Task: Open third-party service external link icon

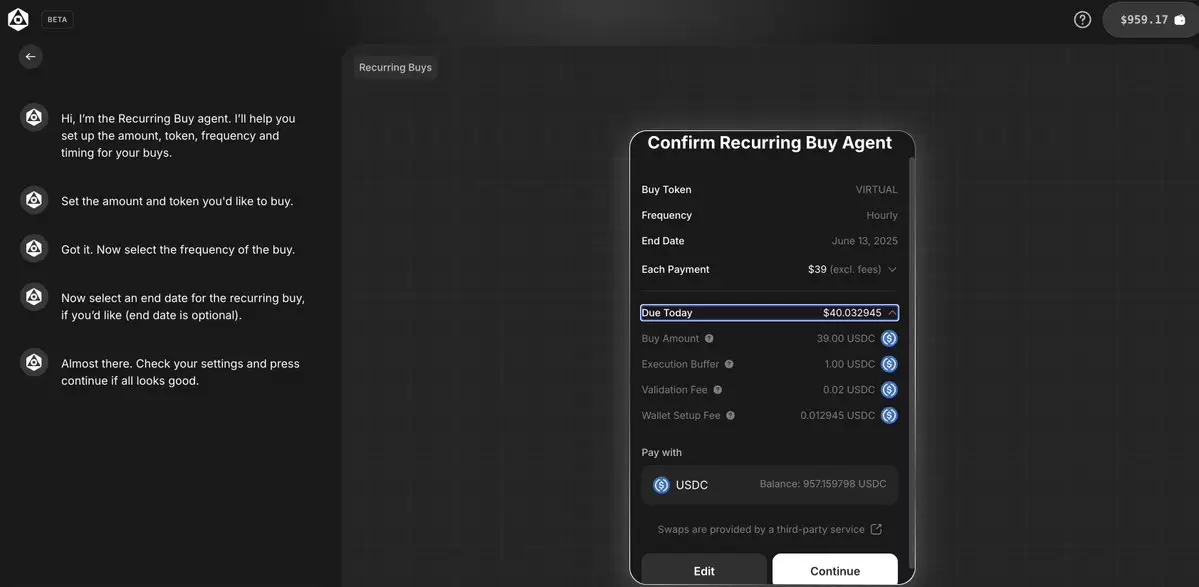Action: 876,529
